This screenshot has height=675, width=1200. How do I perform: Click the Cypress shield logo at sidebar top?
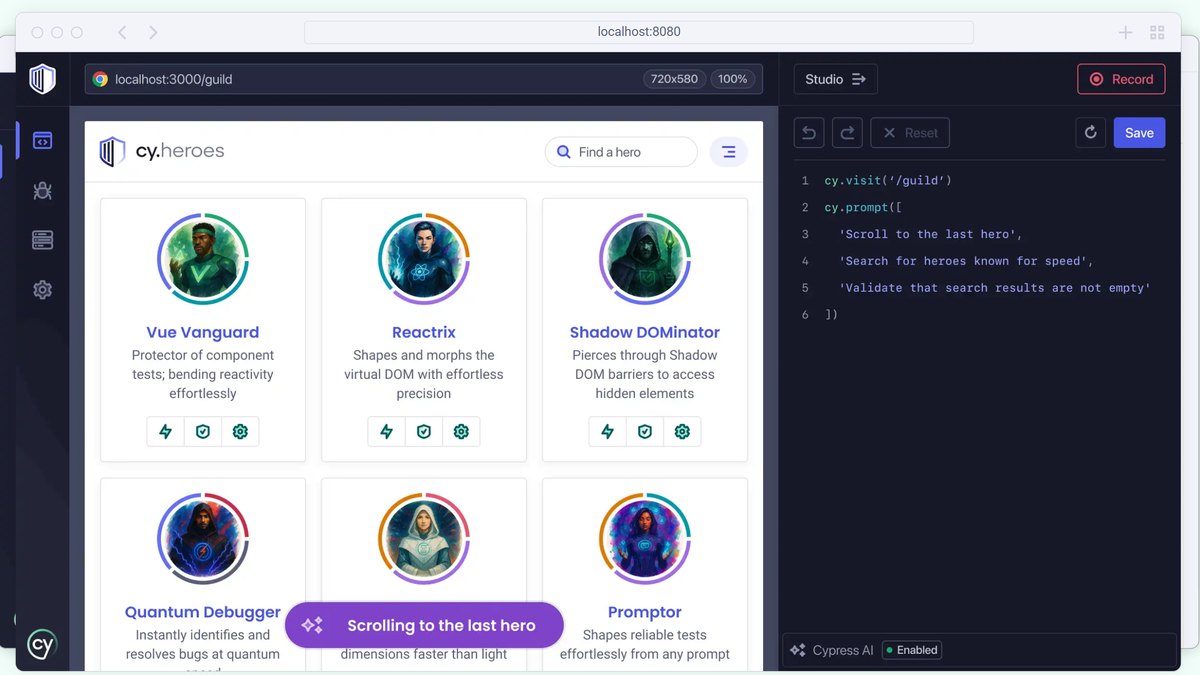[42, 79]
